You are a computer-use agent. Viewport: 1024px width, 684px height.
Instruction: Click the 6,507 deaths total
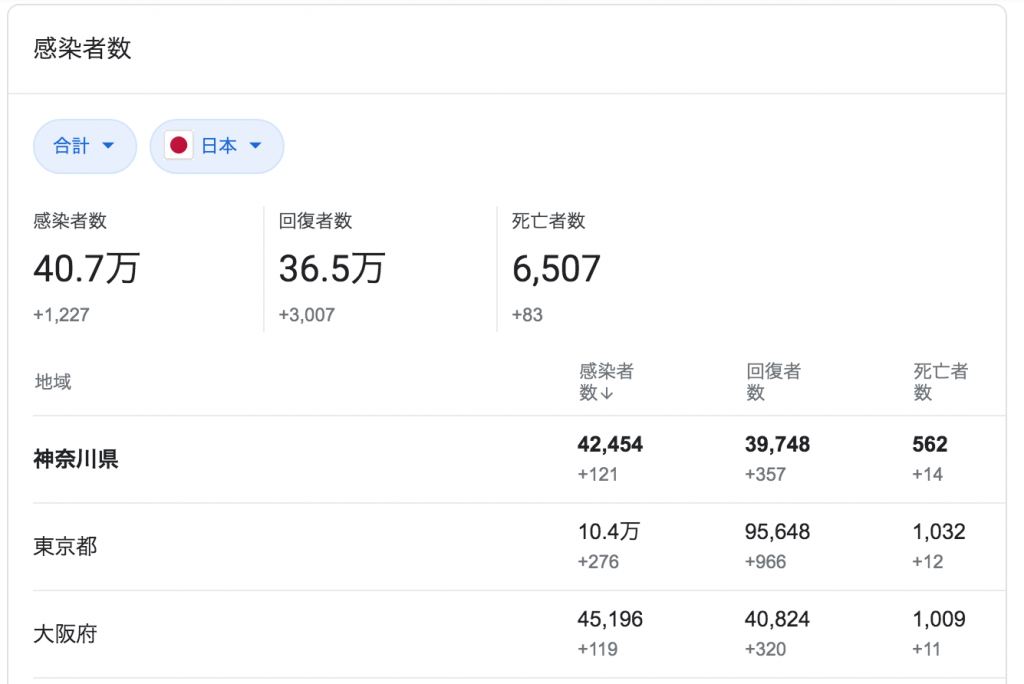pos(556,269)
